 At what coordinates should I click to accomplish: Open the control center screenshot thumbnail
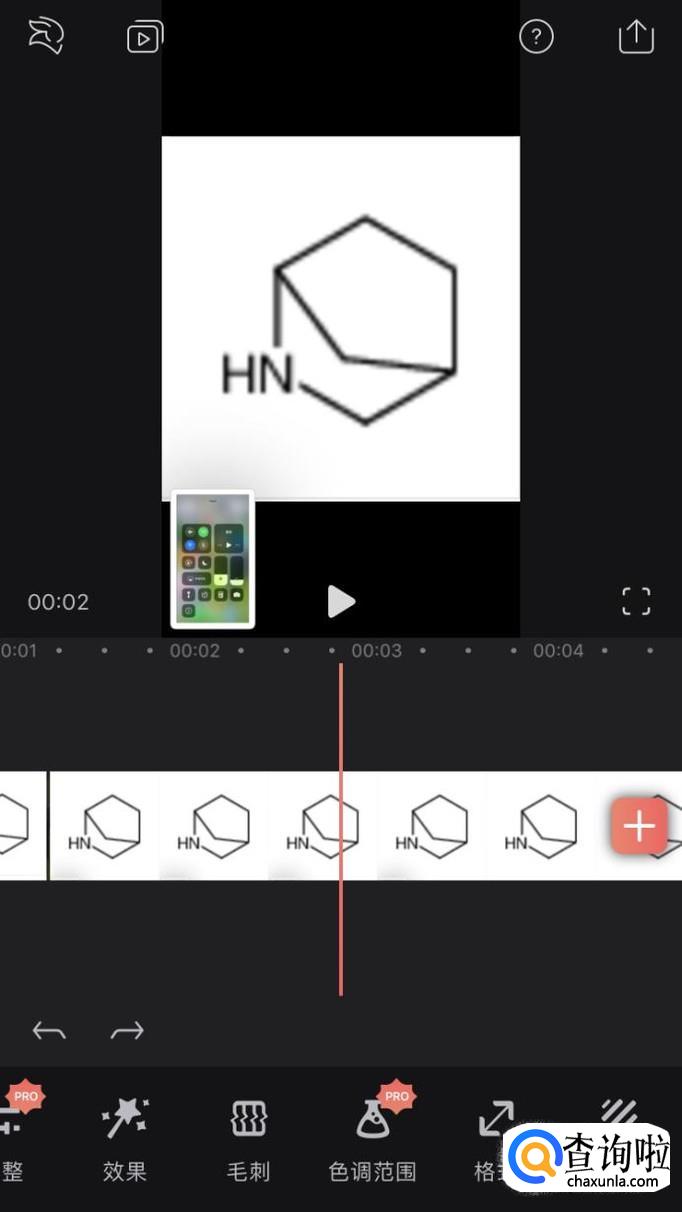(212, 559)
